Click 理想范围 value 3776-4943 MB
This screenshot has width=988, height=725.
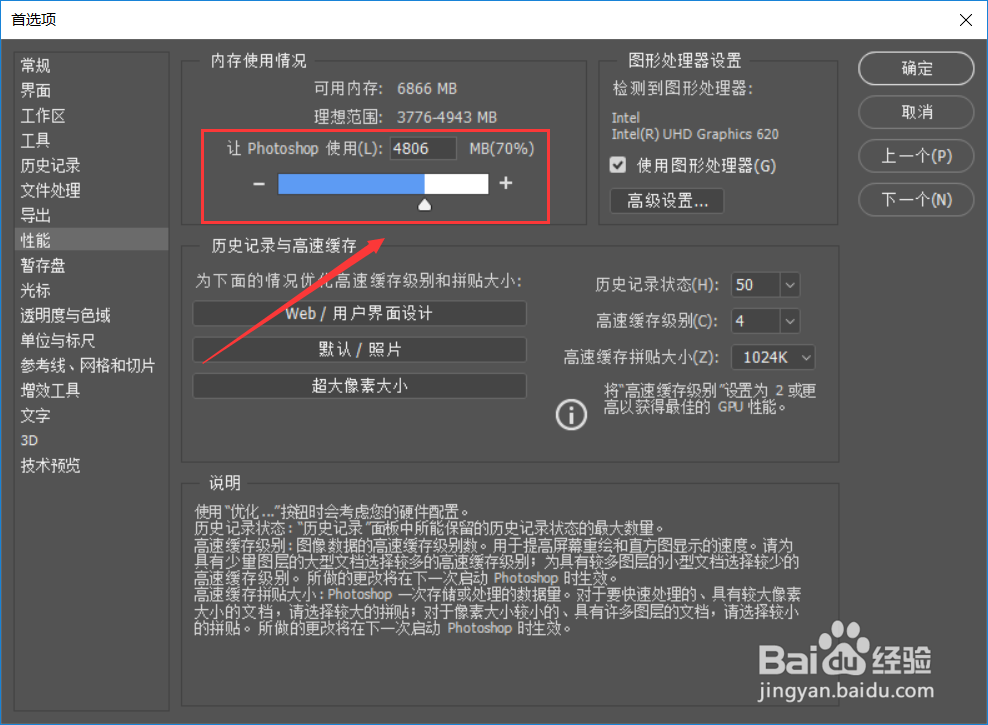coord(447,117)
